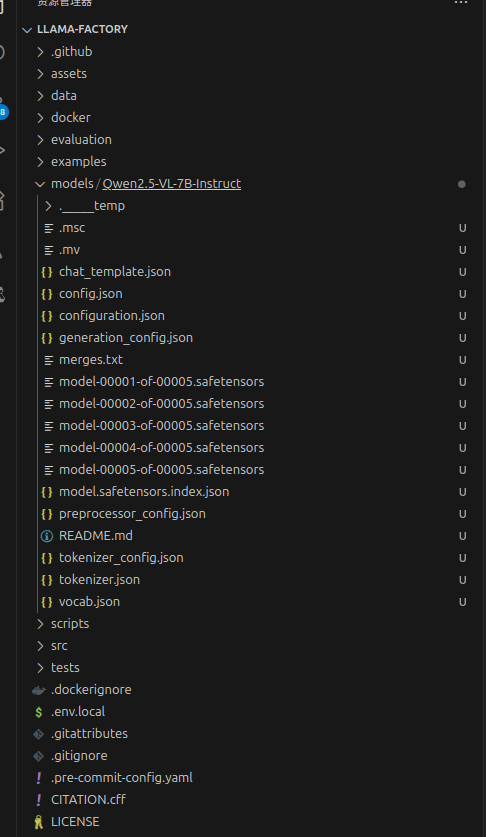This screenshot has height=837, width=486.
Task: Click untracked U badge for config.json
Action: [x=463, y=294]
